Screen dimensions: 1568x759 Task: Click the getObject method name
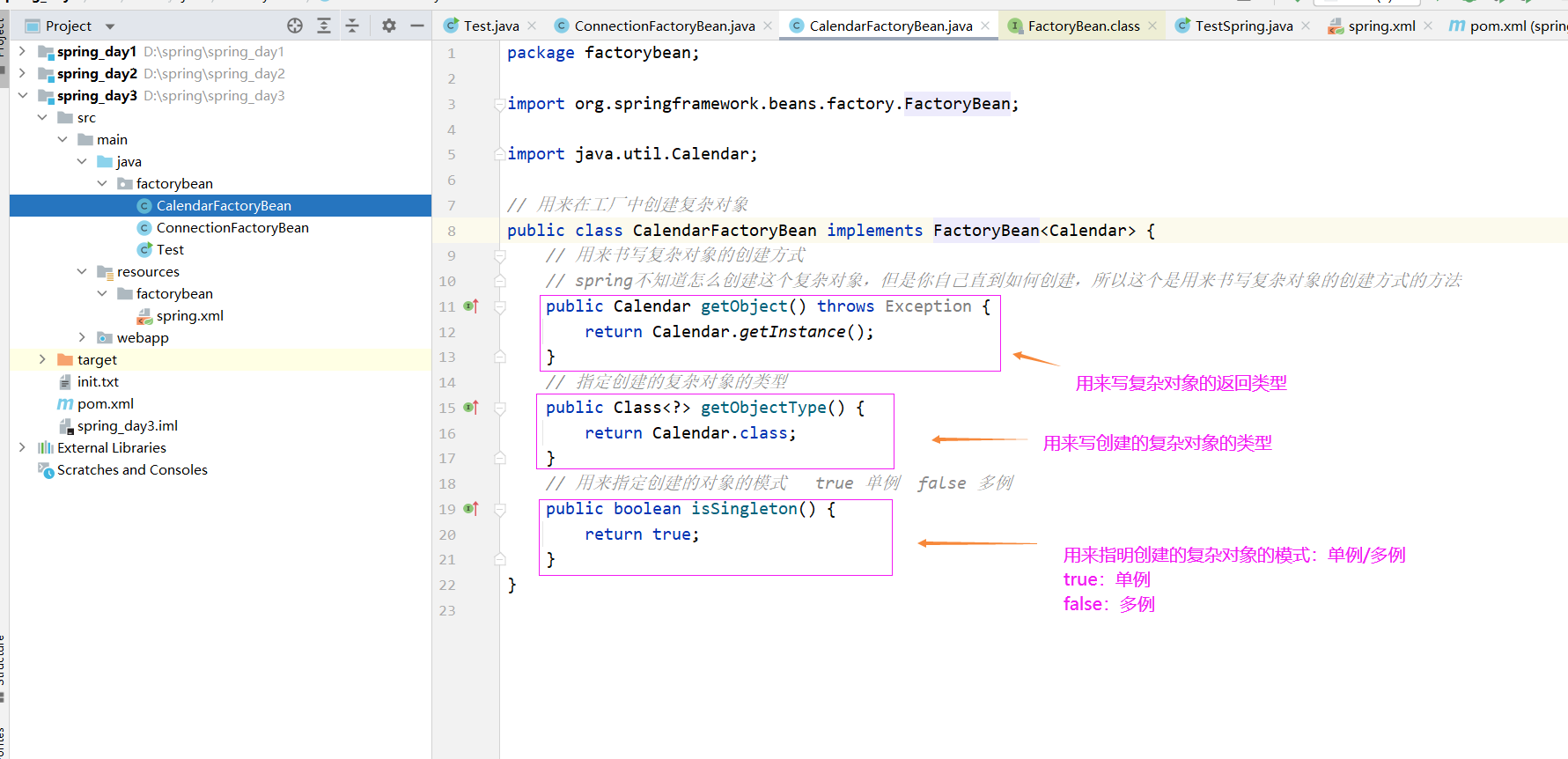[x=744, y=306]
